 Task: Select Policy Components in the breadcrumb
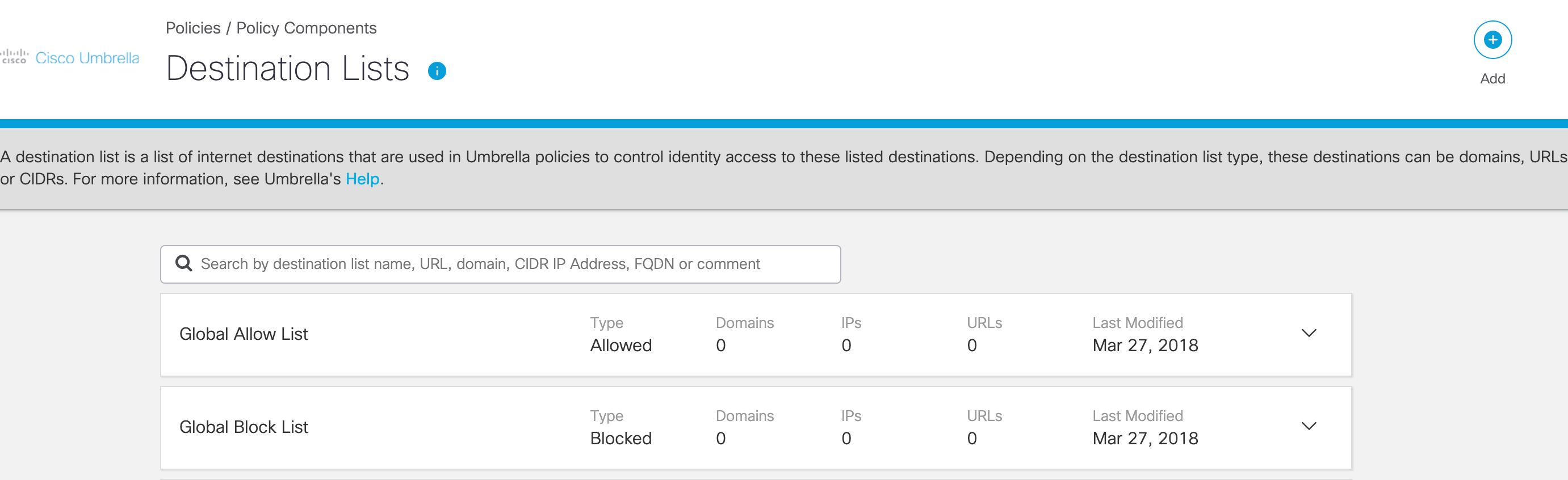point(306,28)
